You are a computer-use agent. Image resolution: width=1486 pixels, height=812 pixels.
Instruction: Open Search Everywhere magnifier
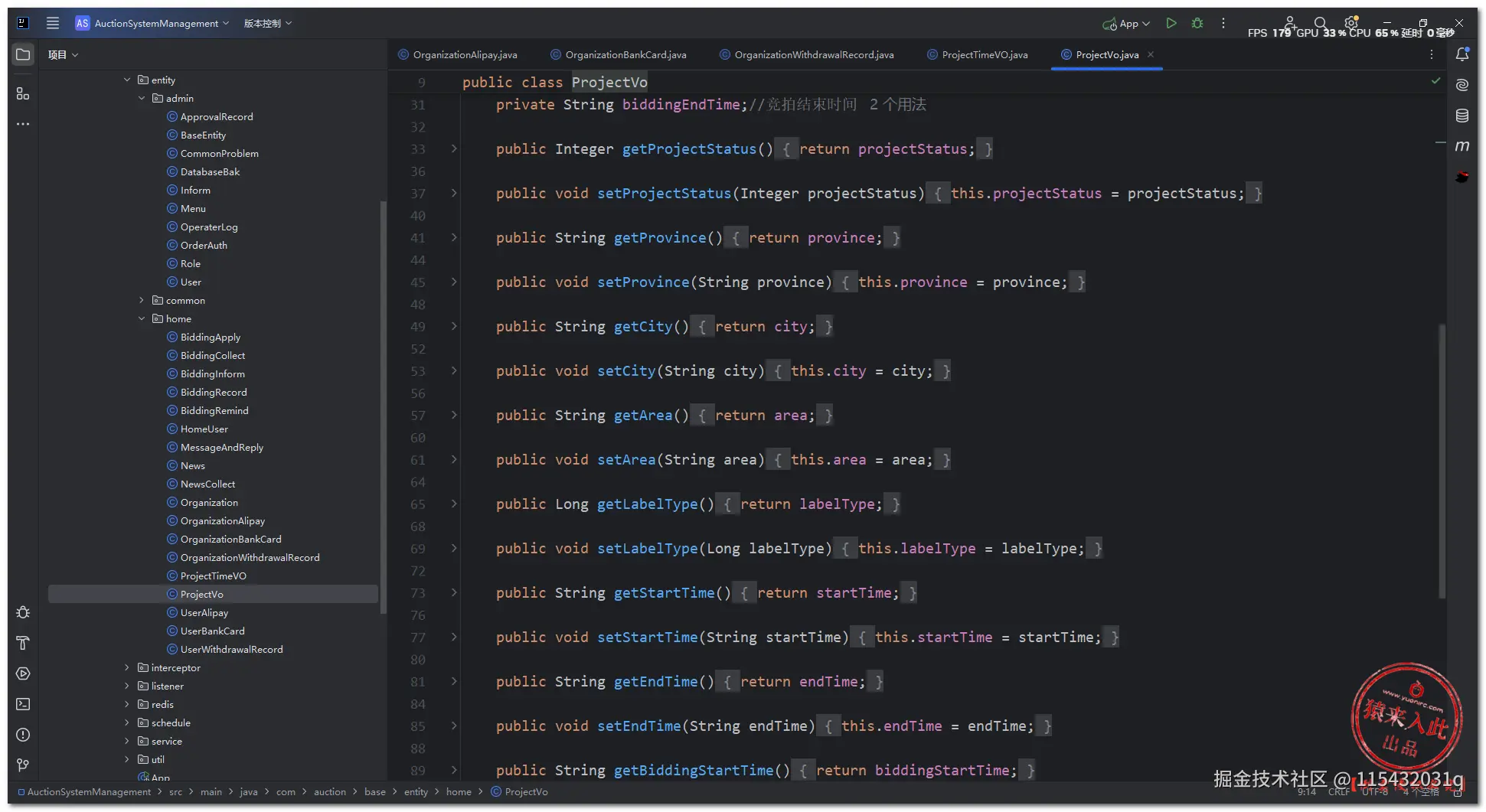click(1321, 23)
